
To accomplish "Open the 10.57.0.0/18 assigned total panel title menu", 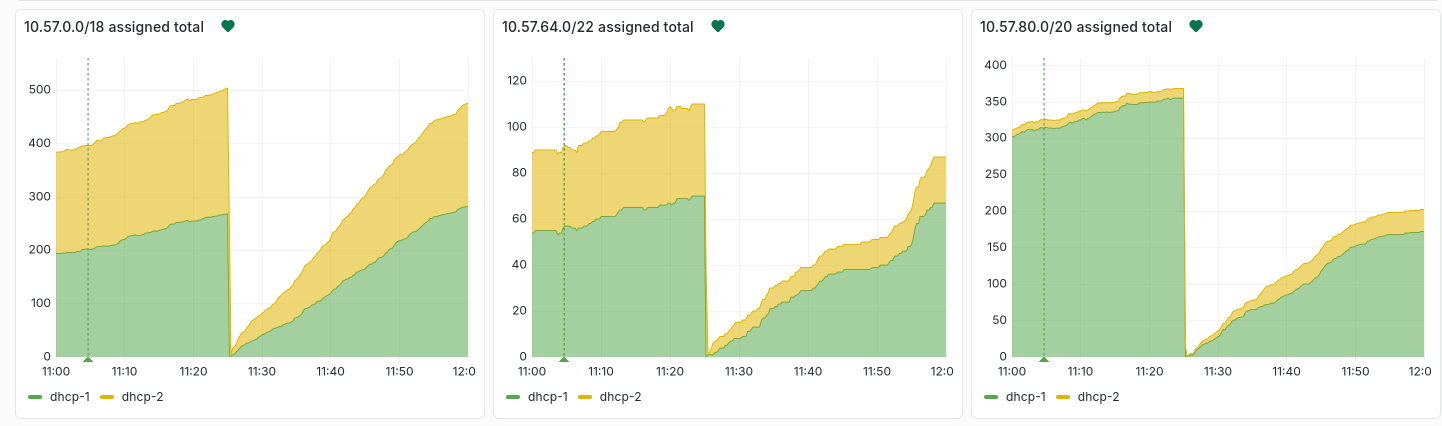I will coord(114,27).
